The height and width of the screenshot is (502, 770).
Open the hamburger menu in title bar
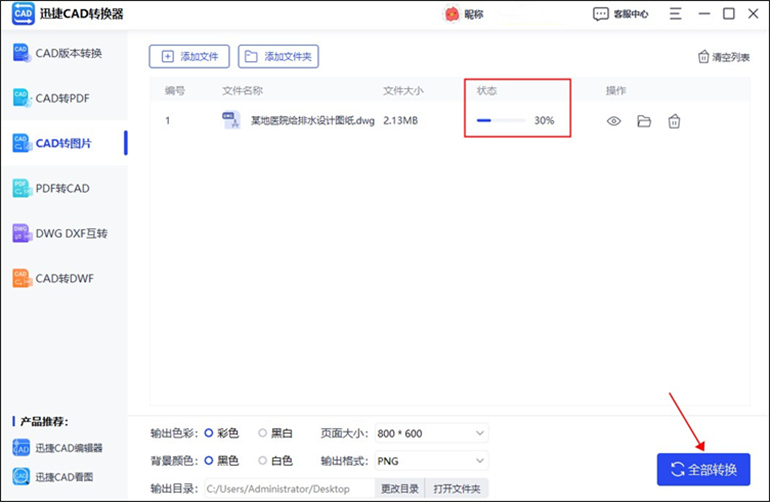coord(675,14)
